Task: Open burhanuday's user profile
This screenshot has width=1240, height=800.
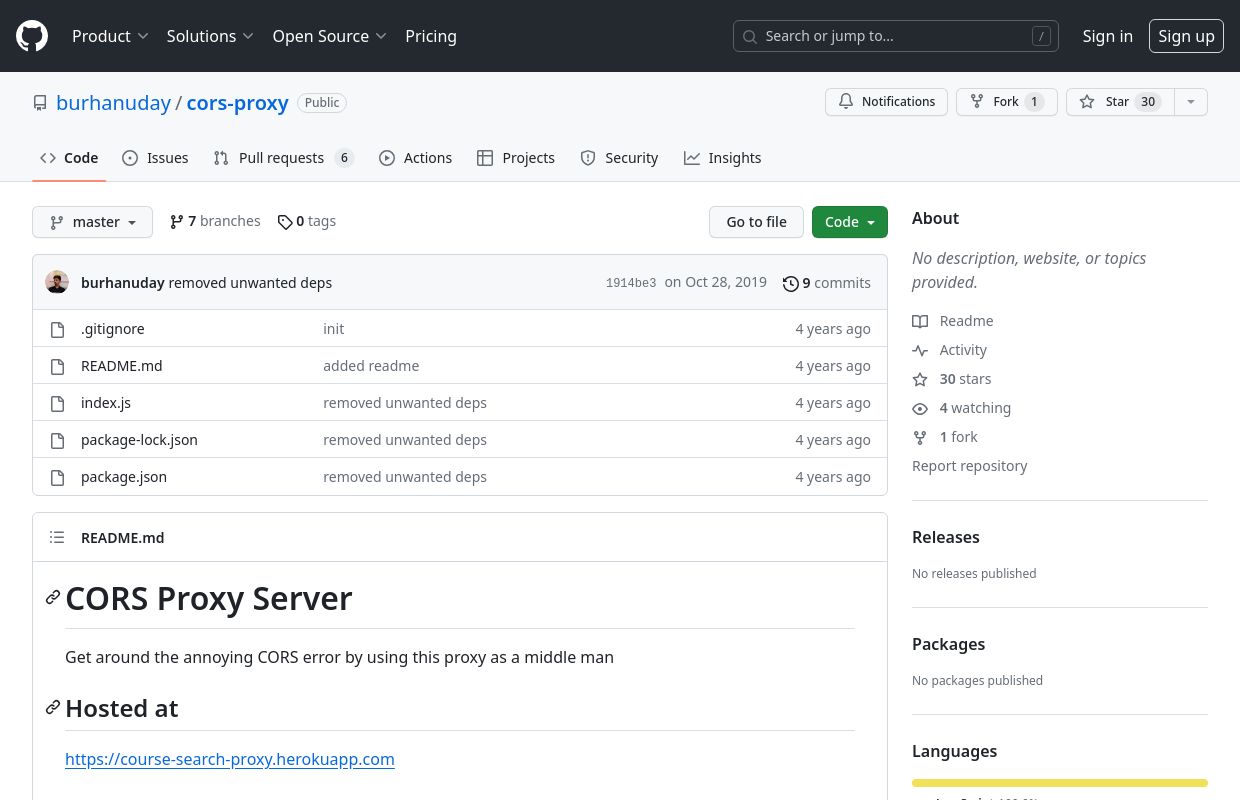Action: point(113,102)
